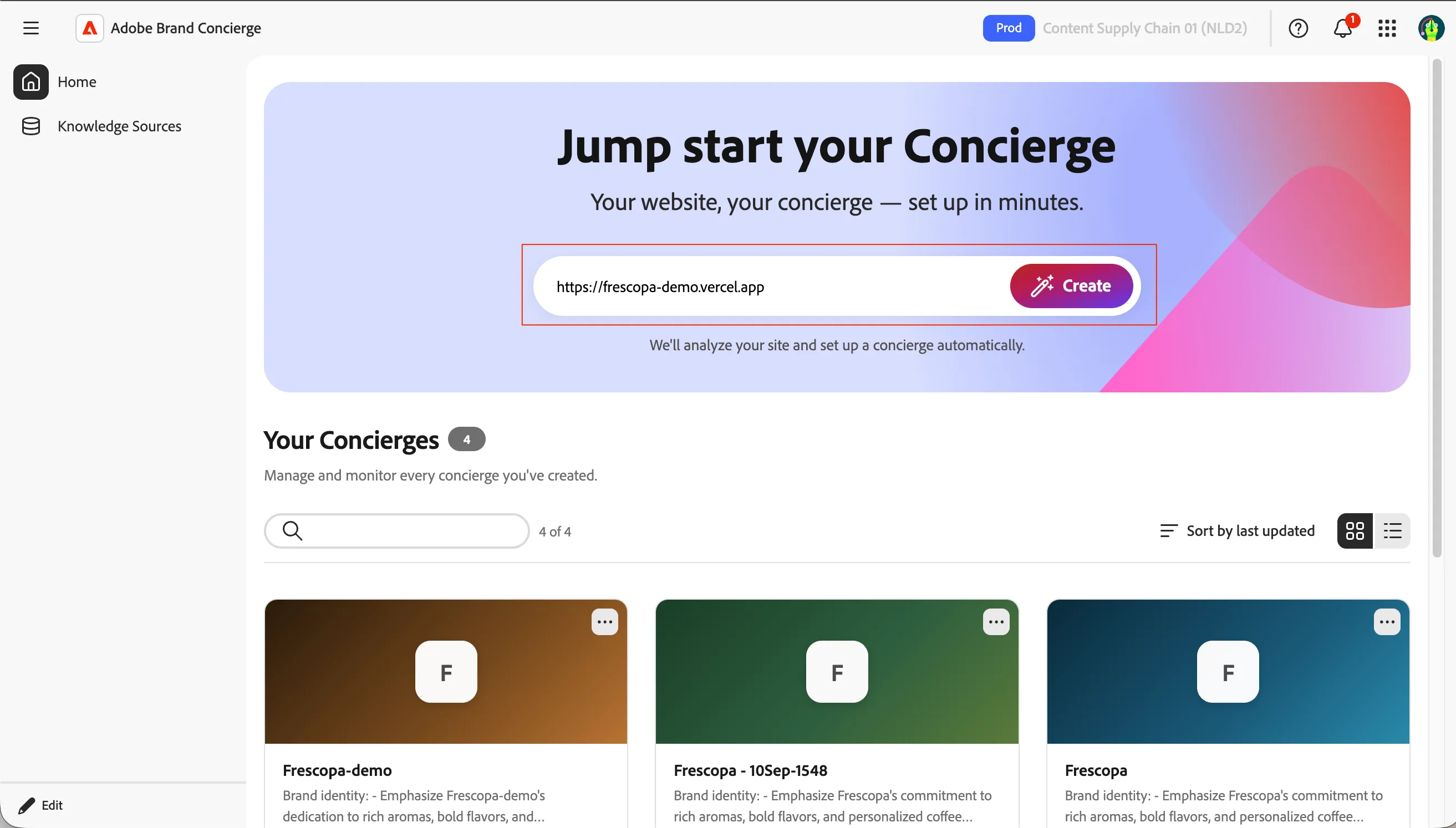Click the Prod environment badge
The height and width of the screenshot is (828, 1456).
(1009, 28)
